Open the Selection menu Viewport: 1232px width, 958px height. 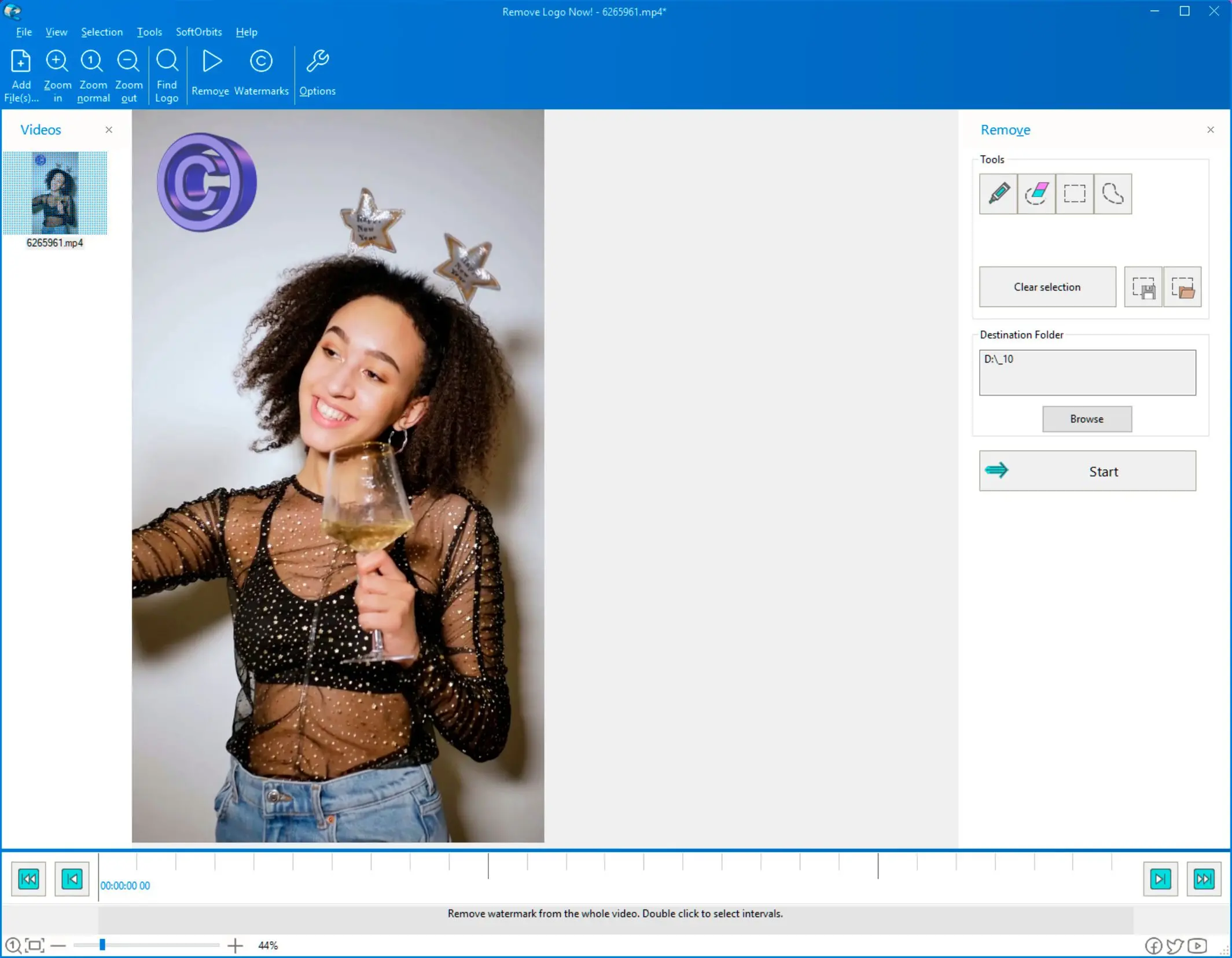point(100,32)
